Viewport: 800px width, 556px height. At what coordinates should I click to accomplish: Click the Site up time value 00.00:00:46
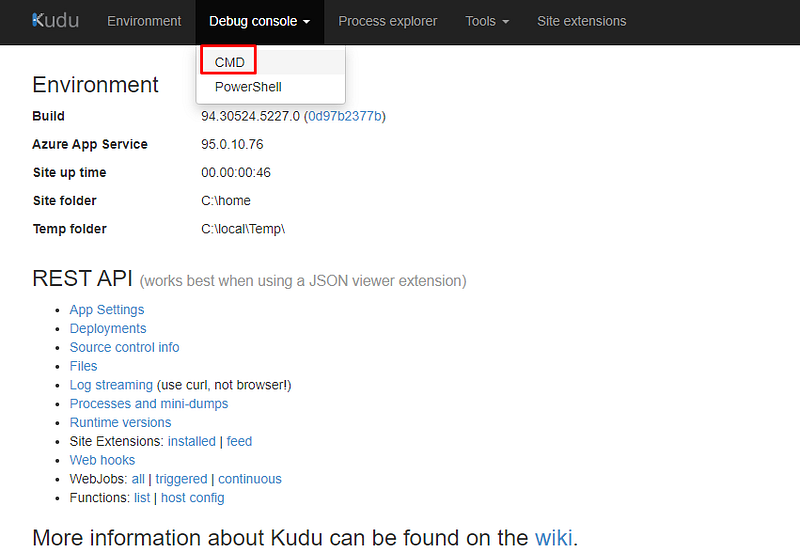click(236, 172)
